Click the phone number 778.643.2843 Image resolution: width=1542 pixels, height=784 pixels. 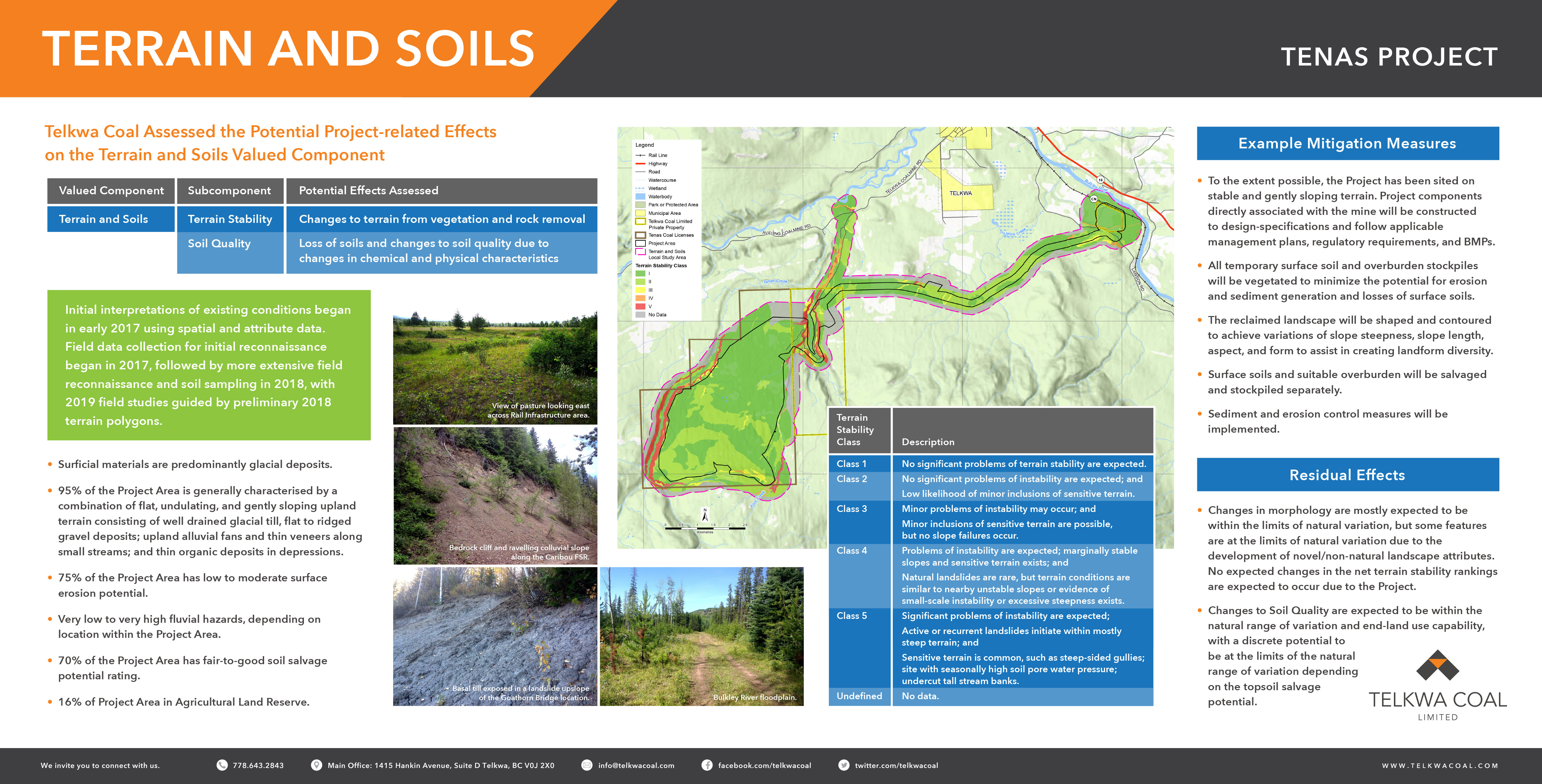[x=258, y=765]
